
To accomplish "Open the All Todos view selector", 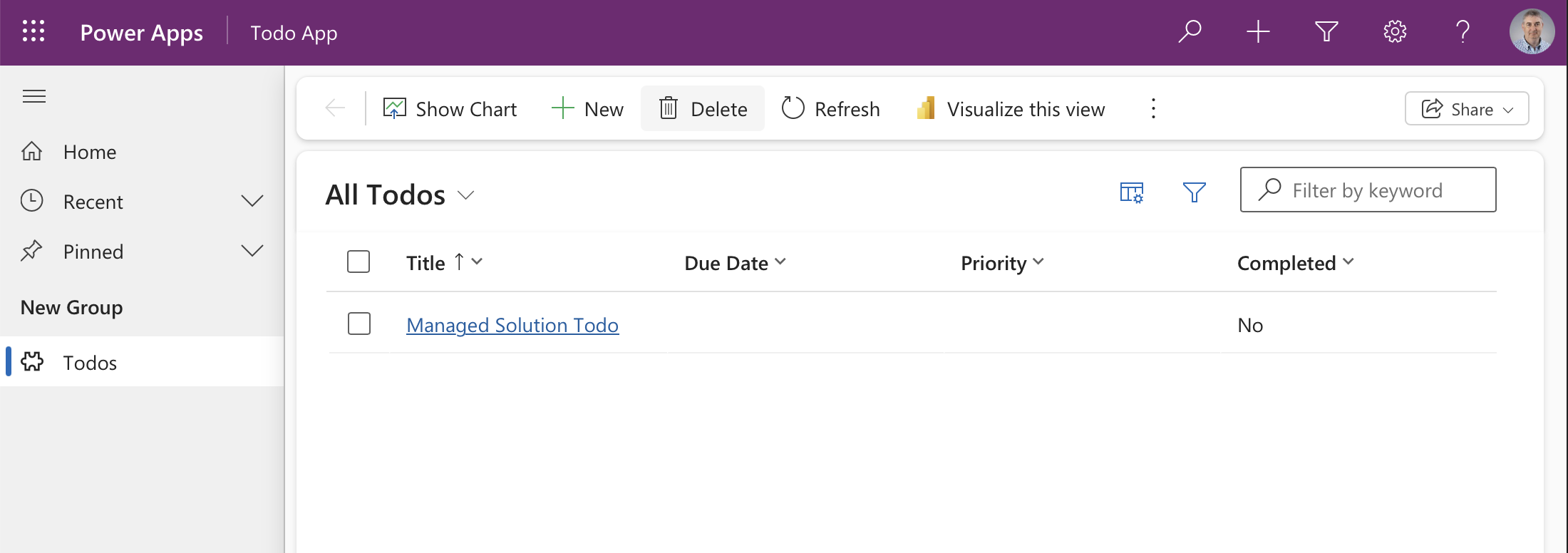I will pos(400,195).
